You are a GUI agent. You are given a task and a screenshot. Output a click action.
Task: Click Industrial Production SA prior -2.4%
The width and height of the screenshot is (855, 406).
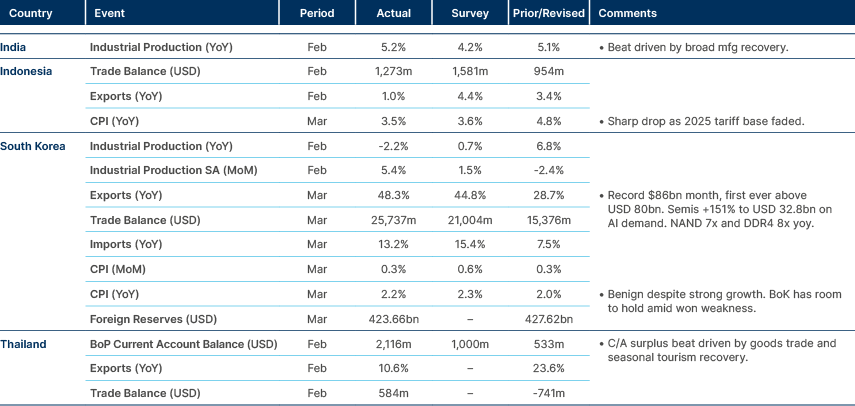[549, 171]
